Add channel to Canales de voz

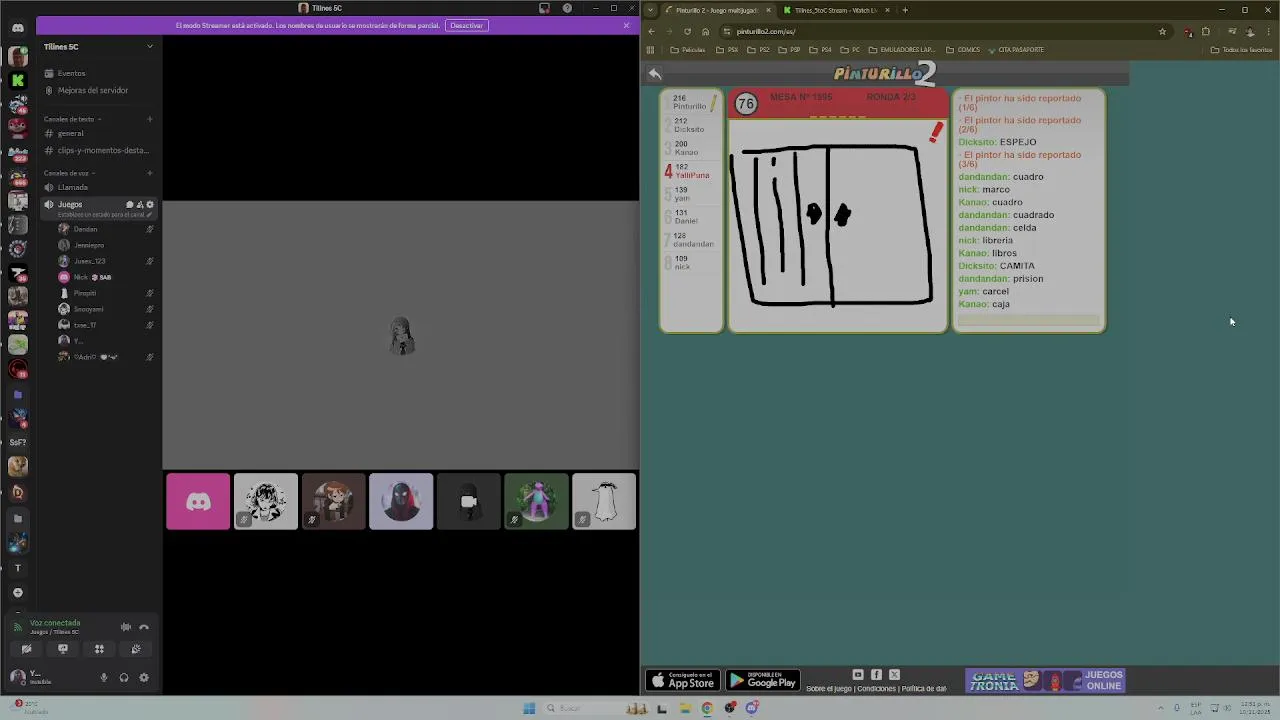[x=150, y=173]
